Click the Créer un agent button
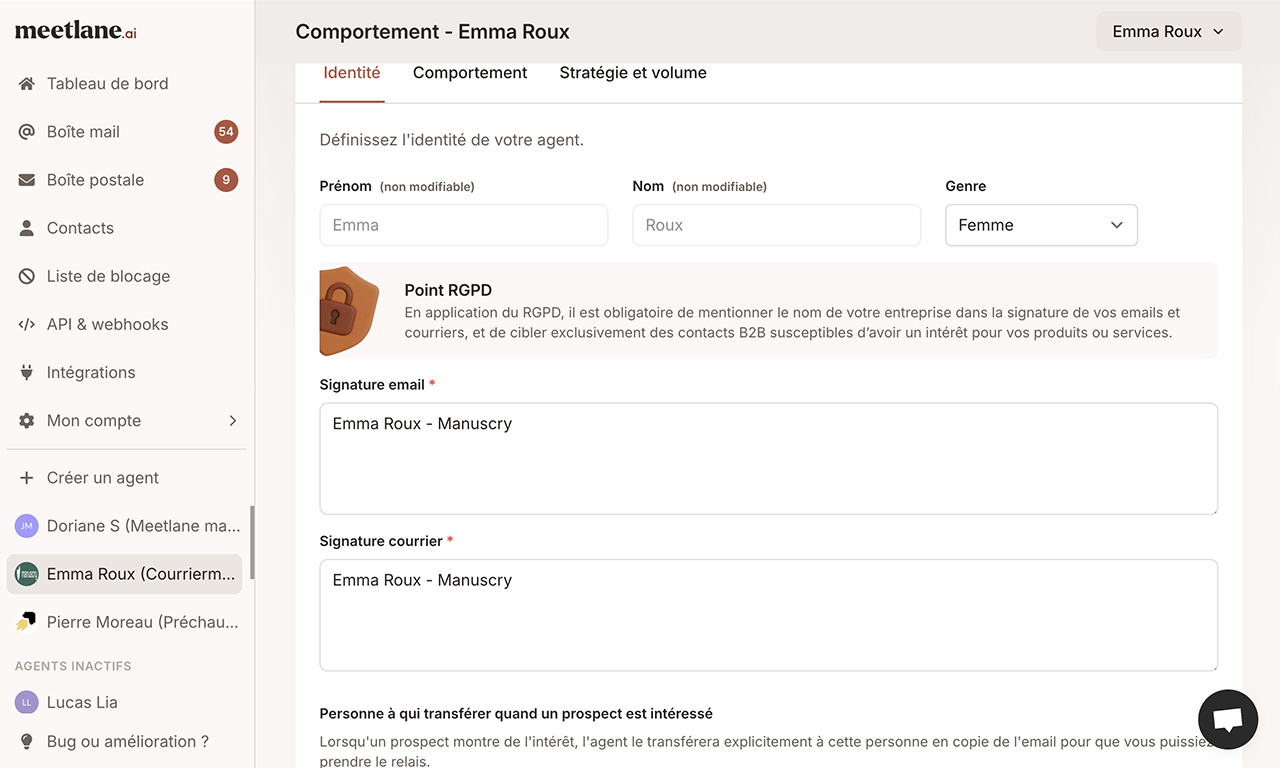This screenshot has width=1280, height=768. (102, 477)
